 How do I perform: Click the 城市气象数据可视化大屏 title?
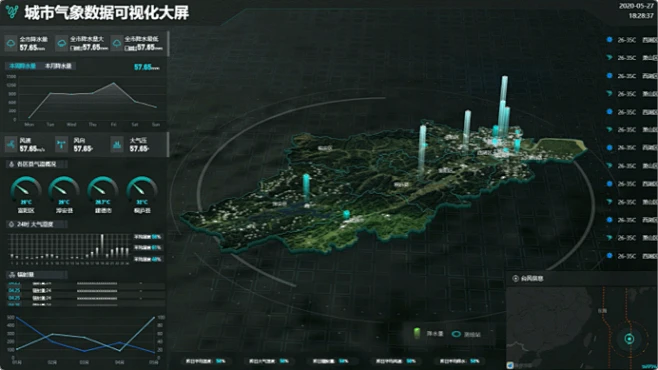click(107, 13)
